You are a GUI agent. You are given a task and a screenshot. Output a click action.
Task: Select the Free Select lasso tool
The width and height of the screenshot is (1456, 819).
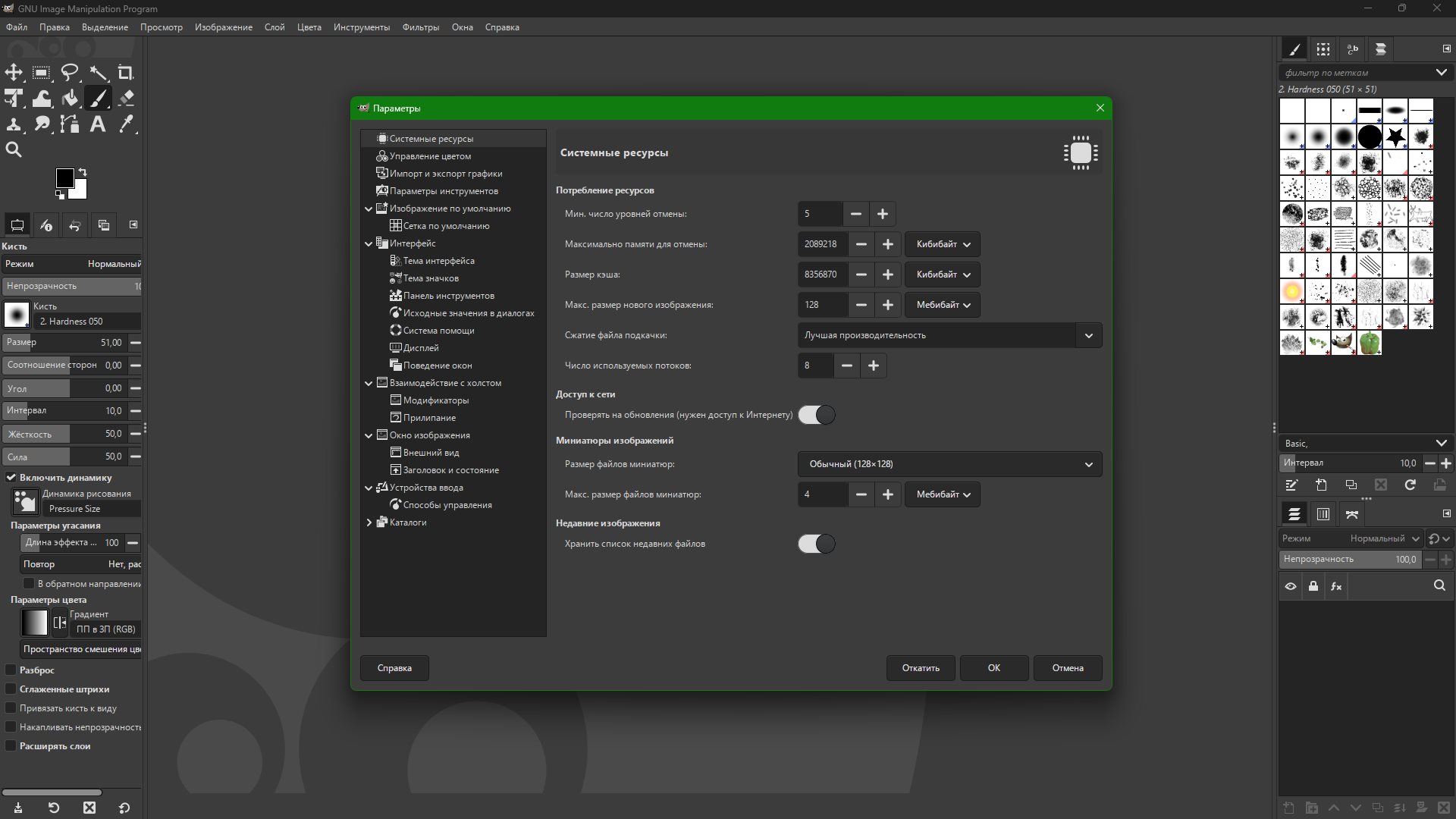tap(70, 73)
